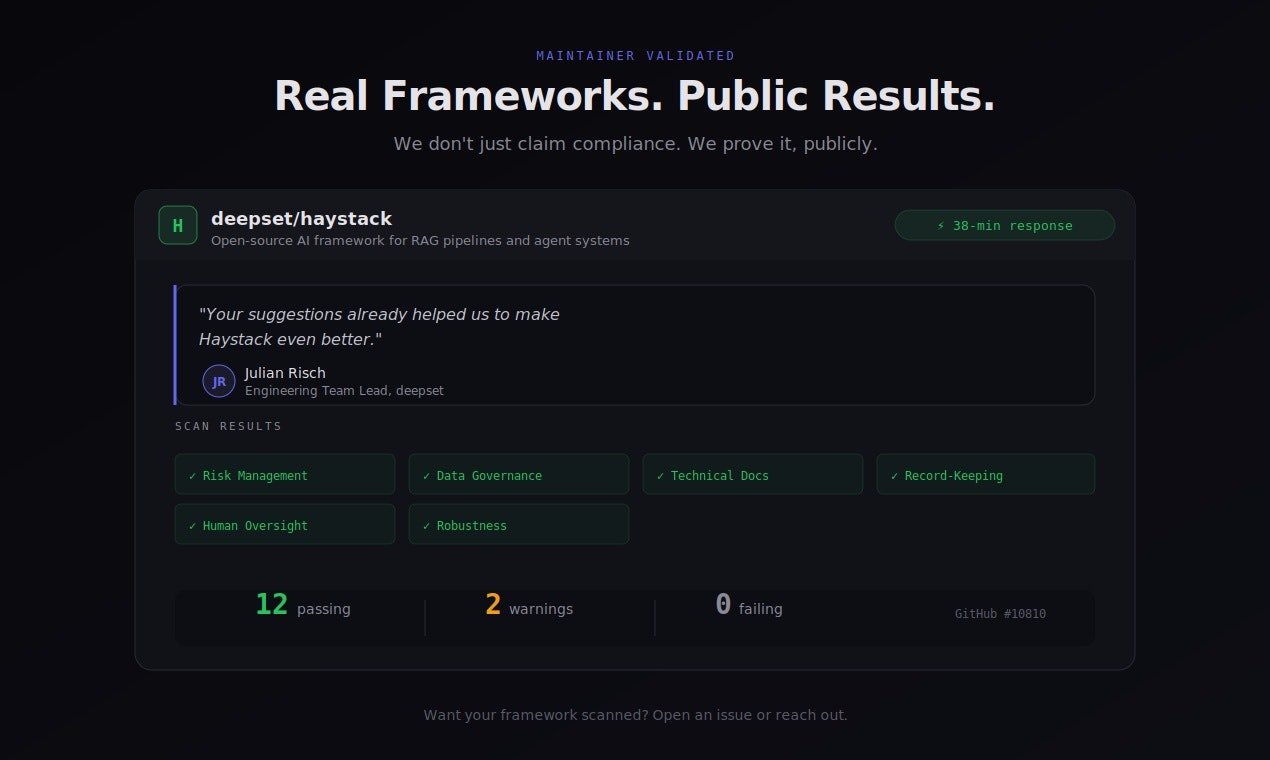Select the Technical Docs result chip

(x=753, y=474)
